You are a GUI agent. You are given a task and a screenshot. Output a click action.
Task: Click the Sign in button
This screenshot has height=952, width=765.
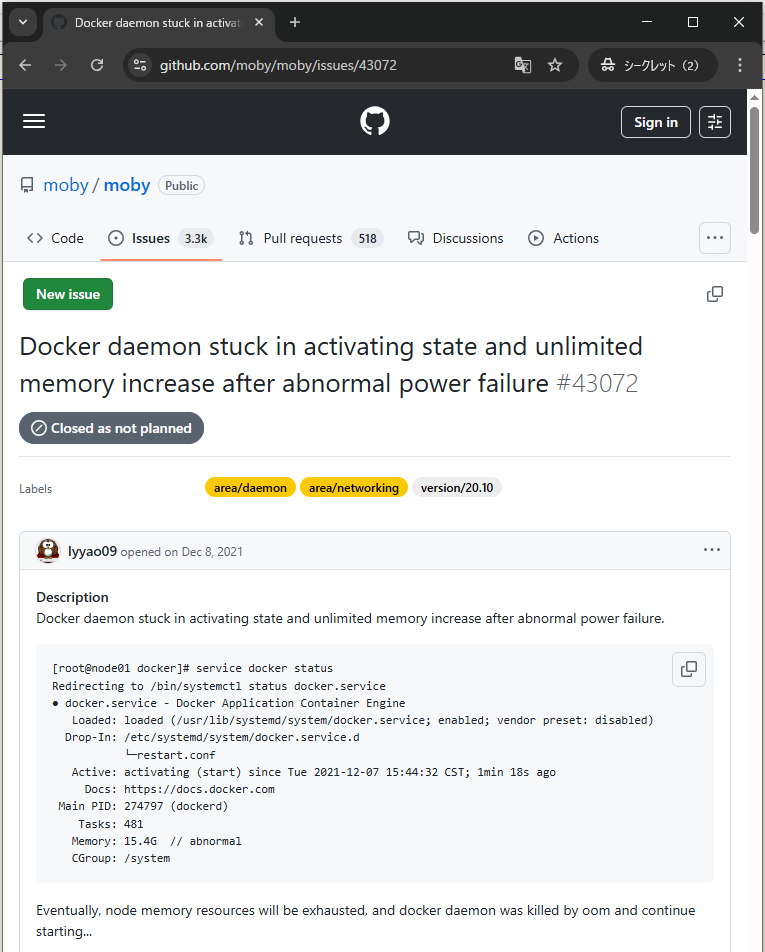656,122
